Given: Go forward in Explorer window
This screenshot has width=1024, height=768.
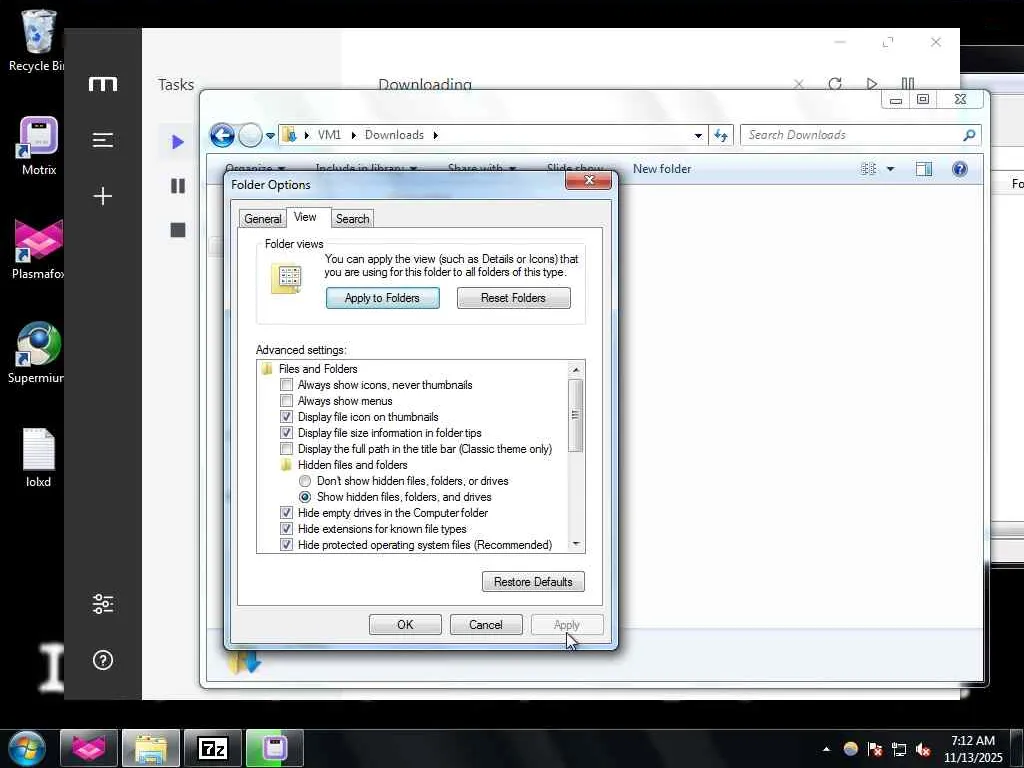Looking at the screenshot, I should (249, 135).
